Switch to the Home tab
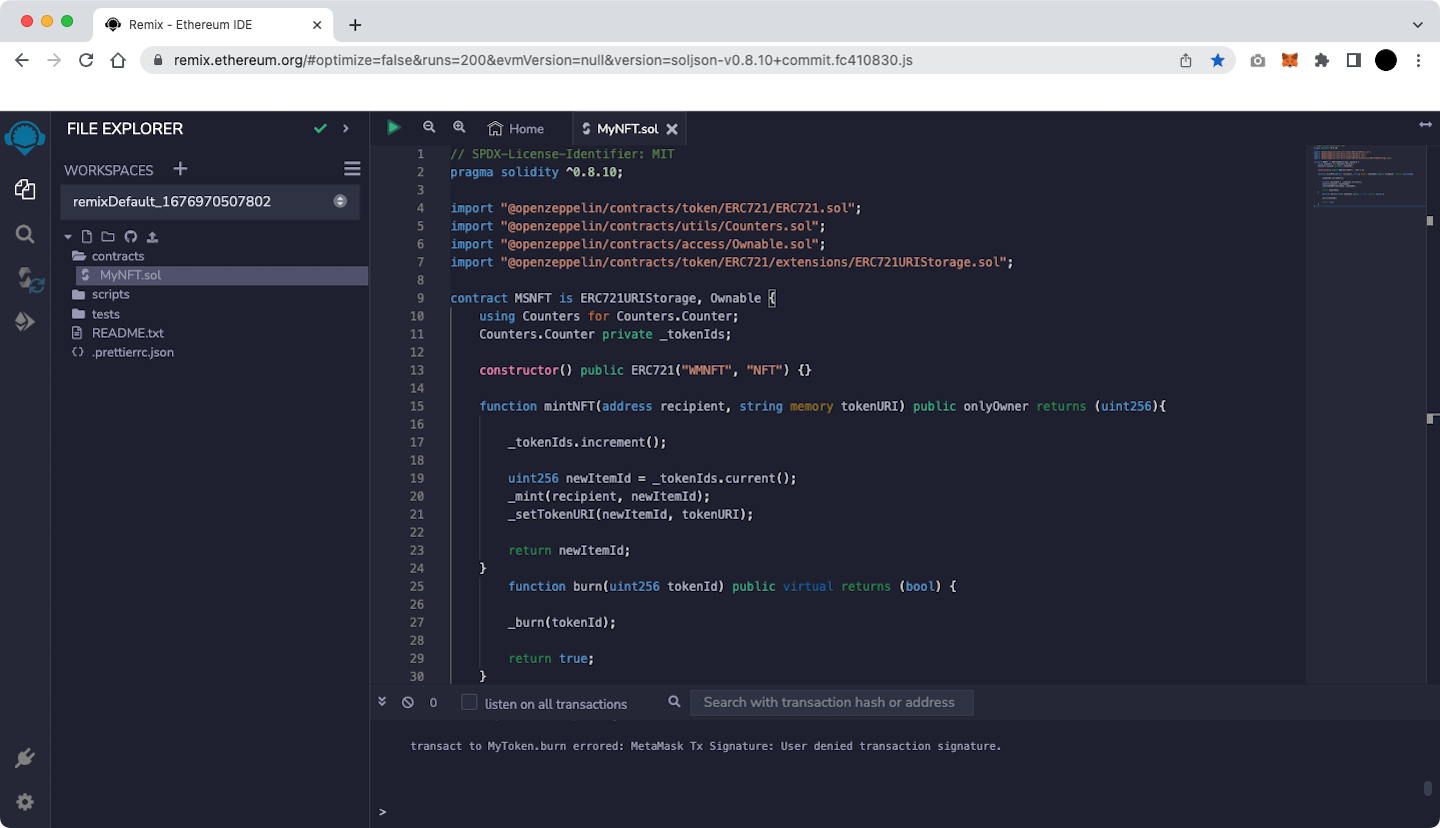This screenshot has width=1440, height=828. [x=516, y=129]
